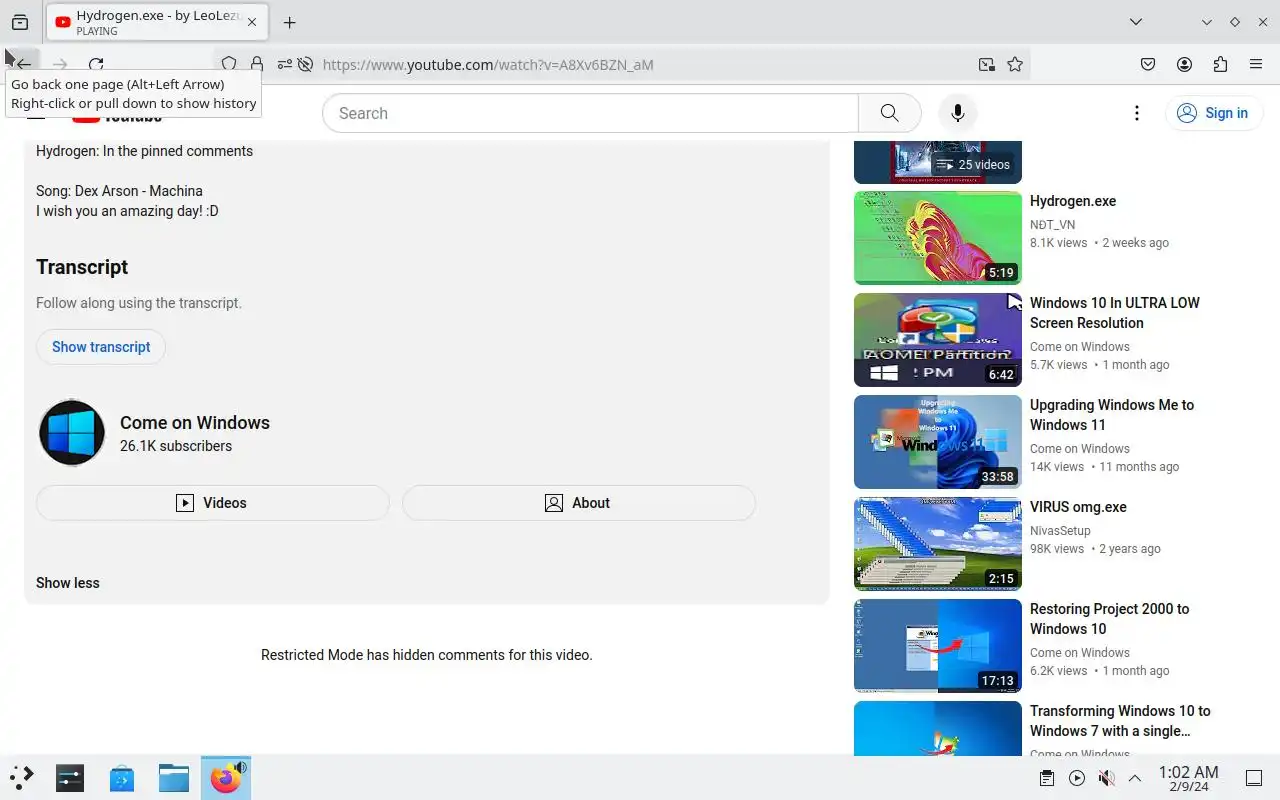Play Hydrogen.exe by NĐT_VN thumbnail
Image resolution: width=1280 pixels, height=800 pixels.
tap(938, 238)
